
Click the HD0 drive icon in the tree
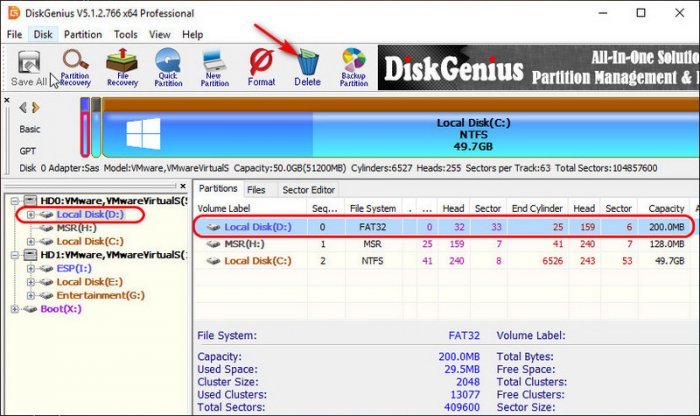pos(30,200)
